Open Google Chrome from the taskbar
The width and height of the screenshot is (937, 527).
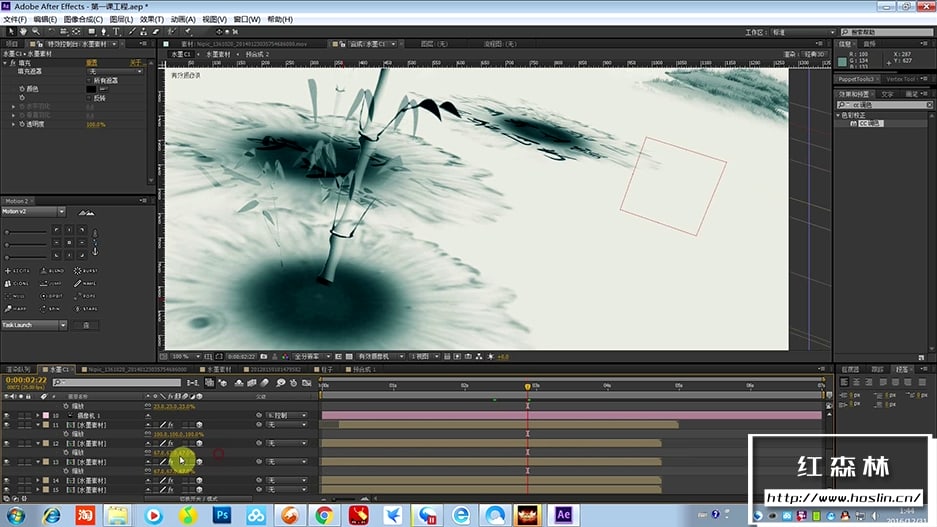coord(324,515)
